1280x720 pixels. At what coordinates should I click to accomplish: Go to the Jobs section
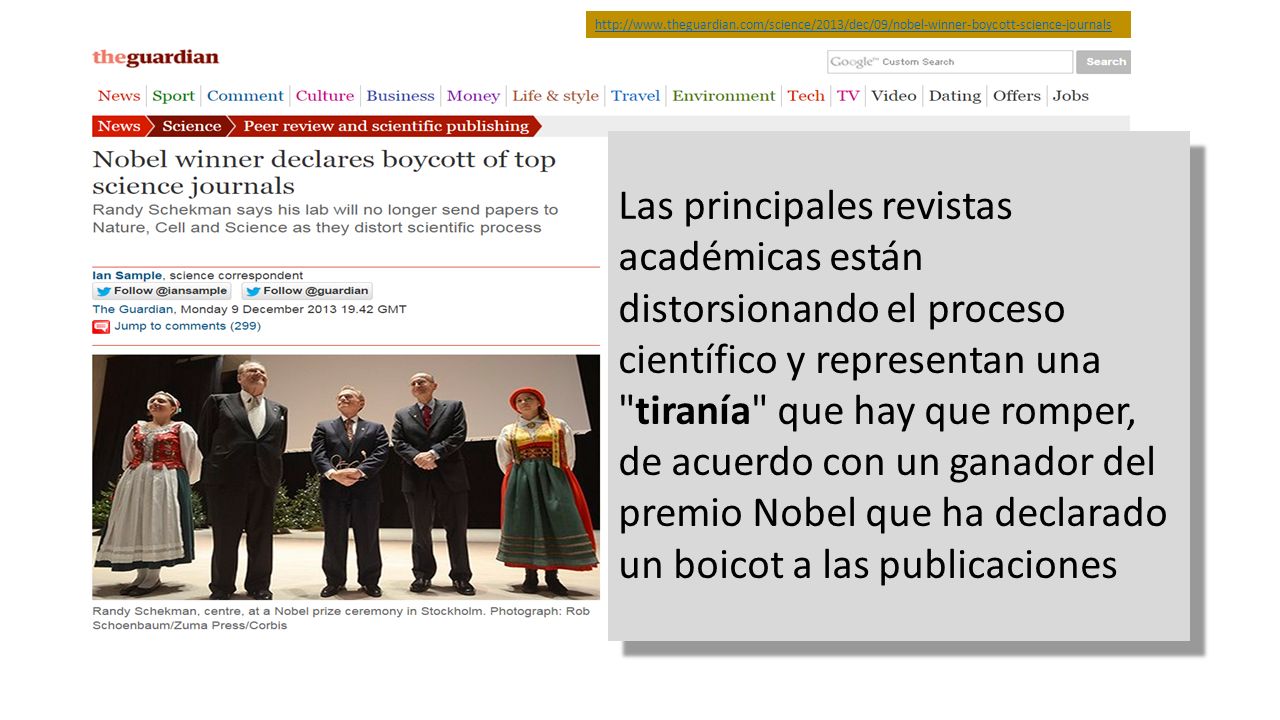coord(1070,96)
